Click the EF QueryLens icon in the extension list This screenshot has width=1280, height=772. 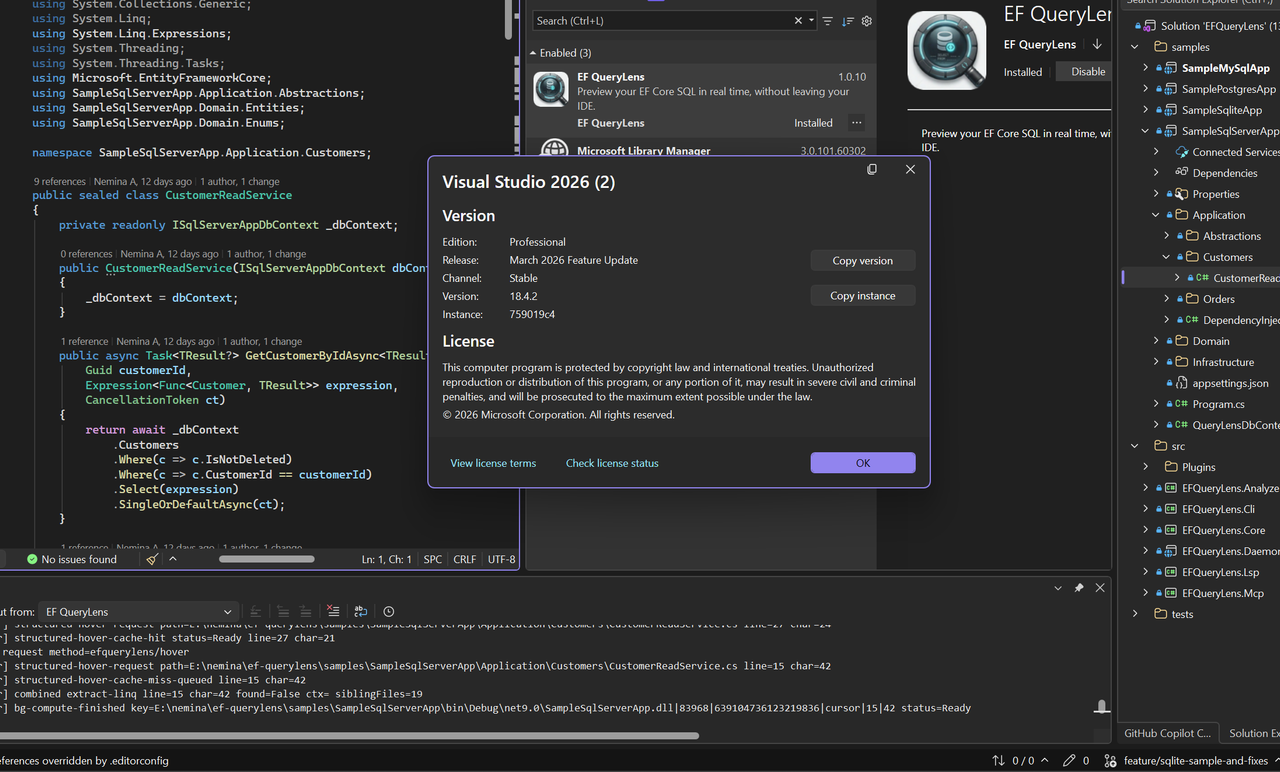(551, 89)
